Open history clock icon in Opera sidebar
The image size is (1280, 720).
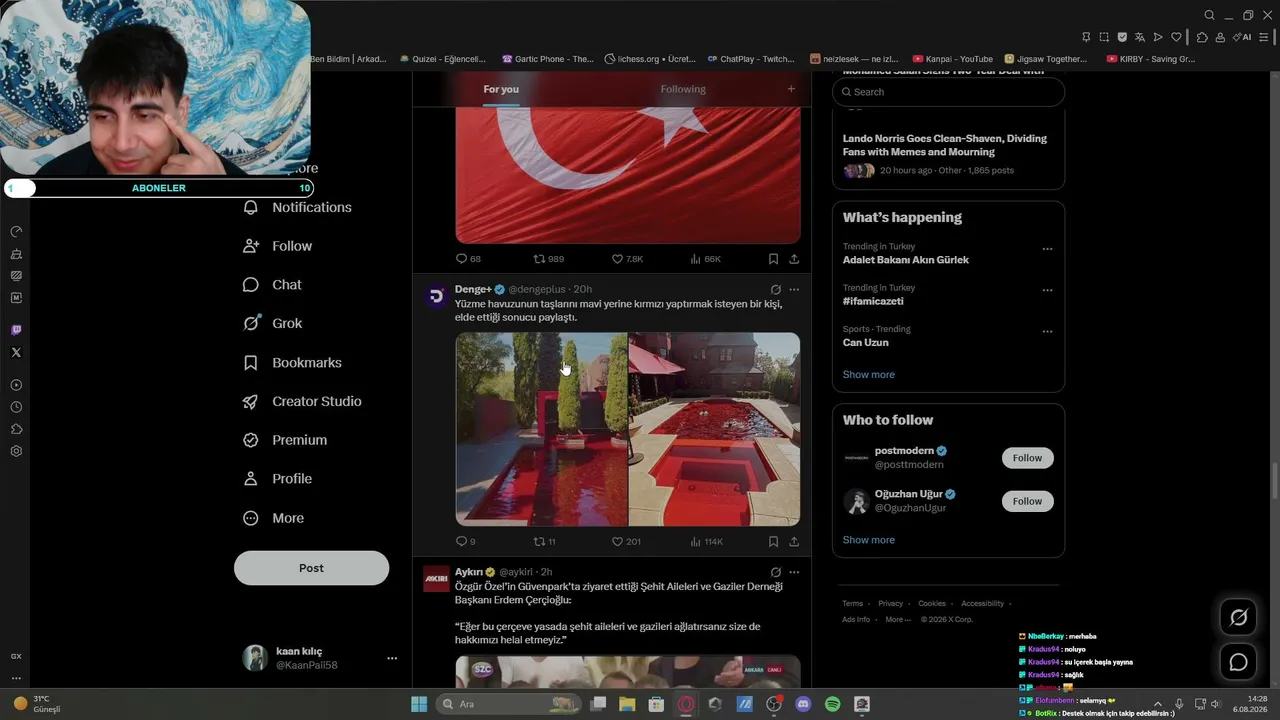pyautogui.click(x=16, y=407)
